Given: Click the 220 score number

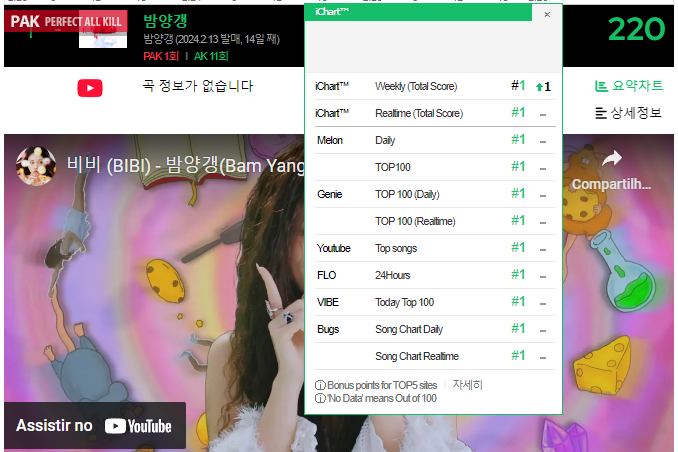Looking at the screenshot, I should tap(636, 29).
